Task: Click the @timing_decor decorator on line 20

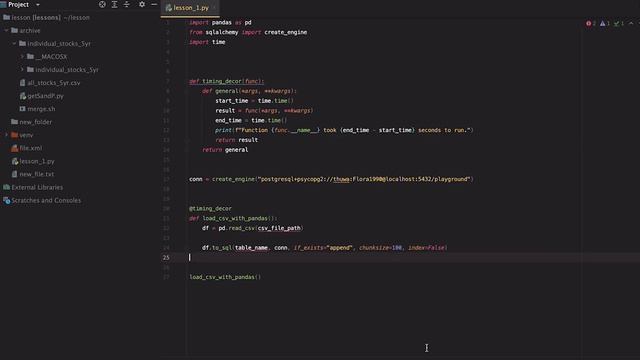Action: pos(210,209)
